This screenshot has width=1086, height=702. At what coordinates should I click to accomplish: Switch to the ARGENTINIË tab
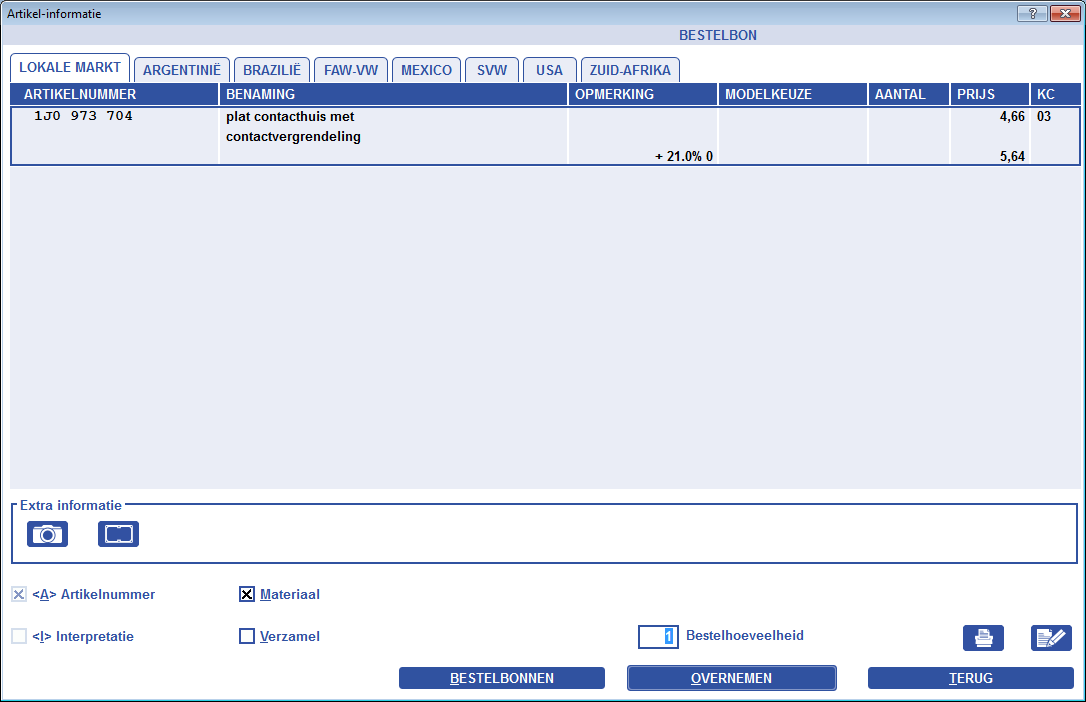click(182, 71)
